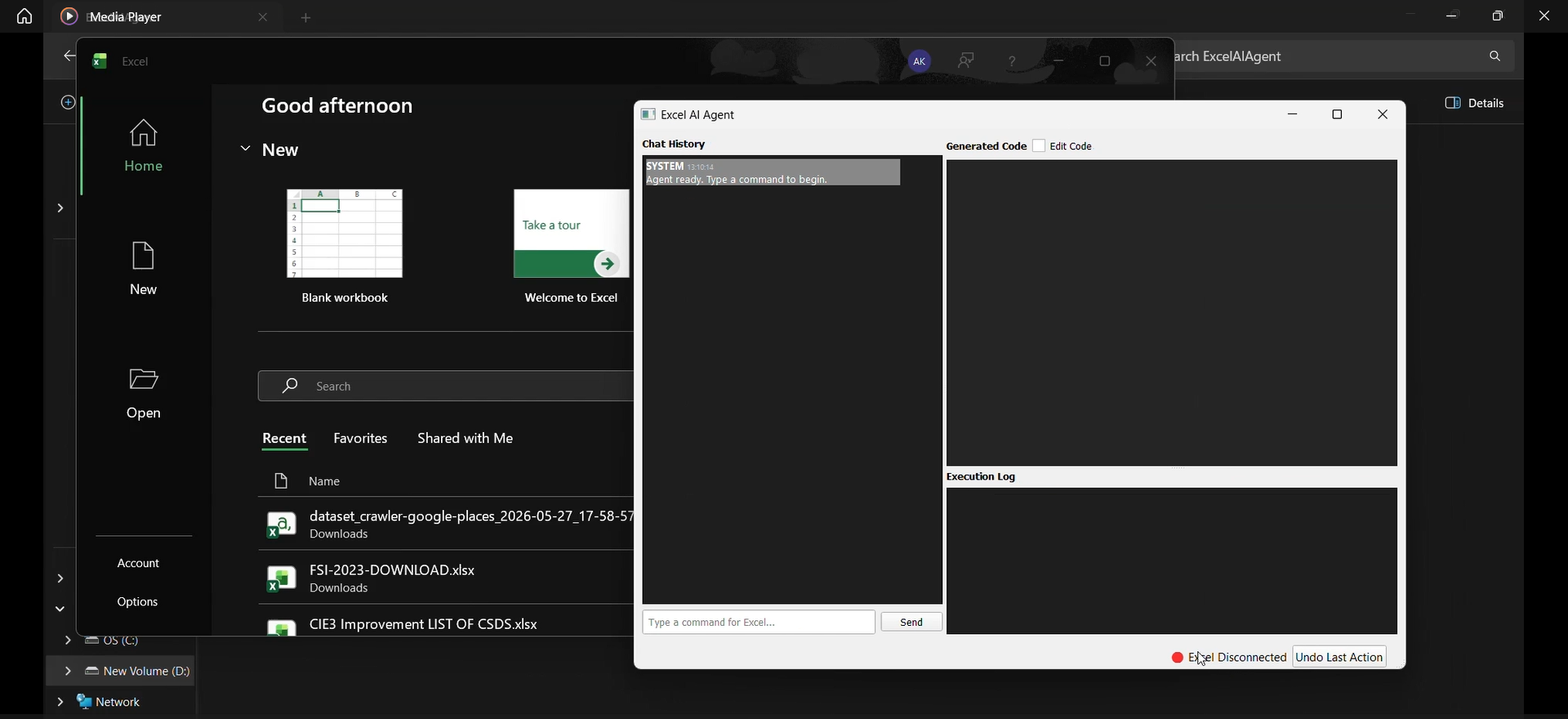Click the back arrow behind Excel window
Viewport: 1568px width, 719px height.
pyautogui.click(x=68, y=57)
